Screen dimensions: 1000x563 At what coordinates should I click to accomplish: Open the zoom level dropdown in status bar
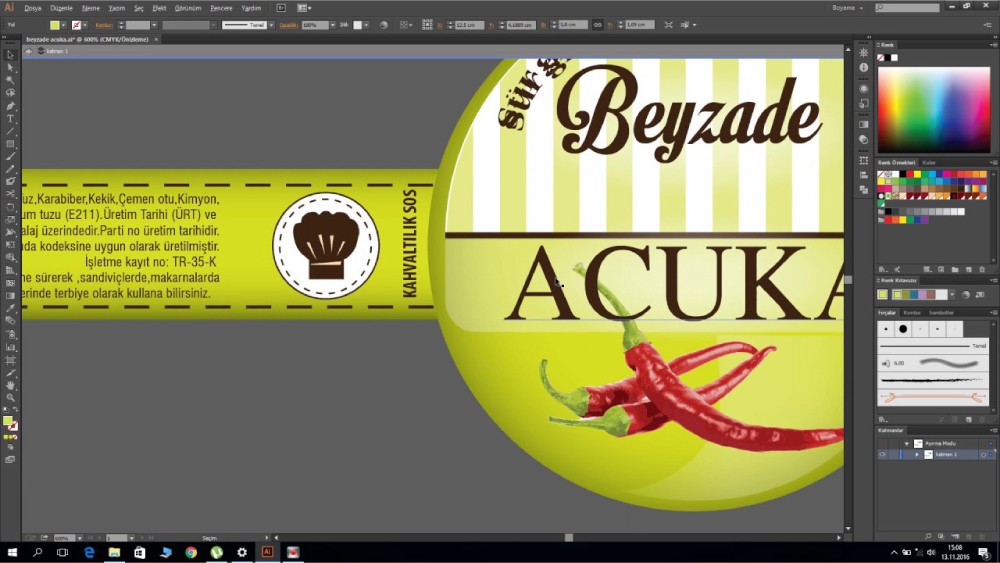click(79, 538)
